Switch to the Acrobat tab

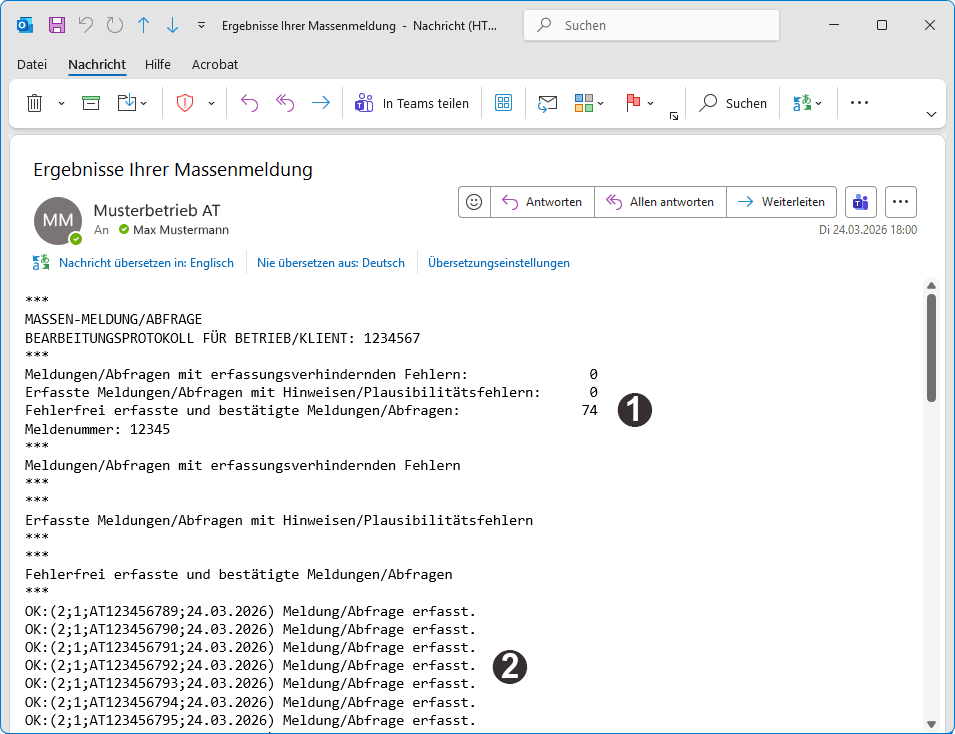click(x=214, y=64)
